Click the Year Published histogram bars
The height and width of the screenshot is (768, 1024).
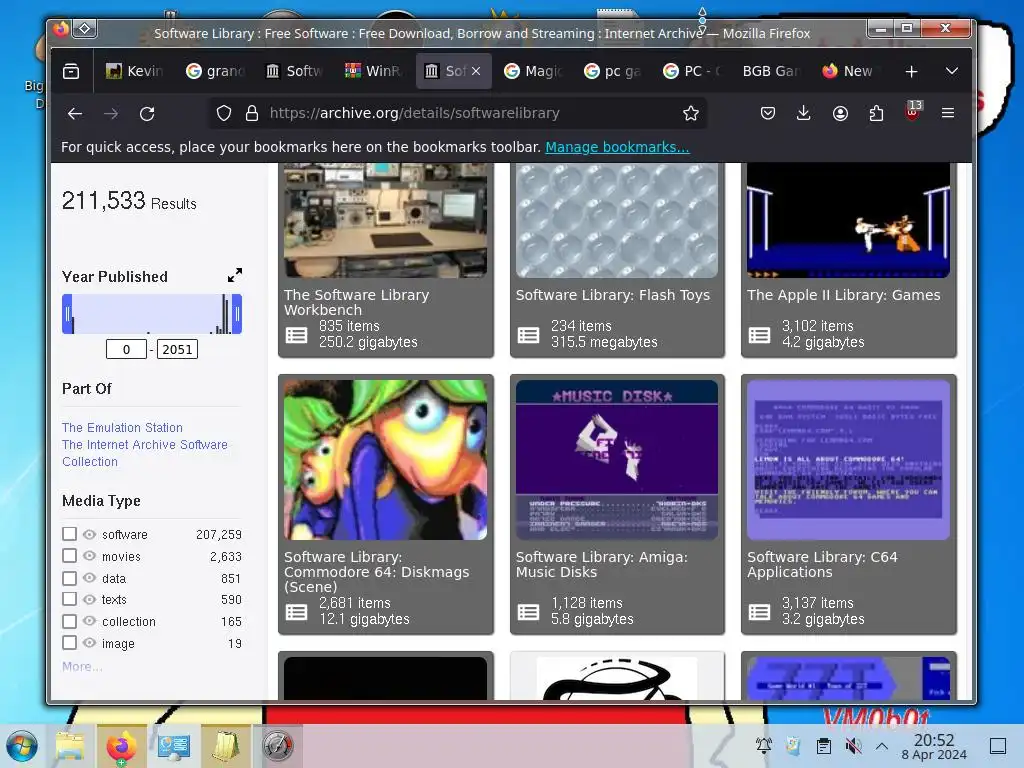(x=152, y=314)
